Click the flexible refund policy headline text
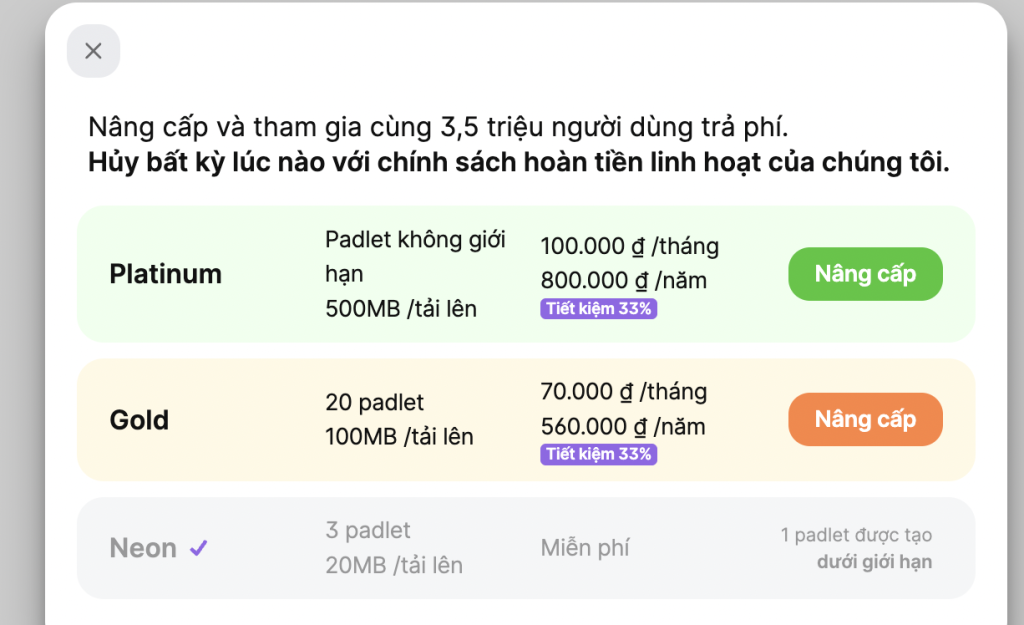 tap(520, 160)
